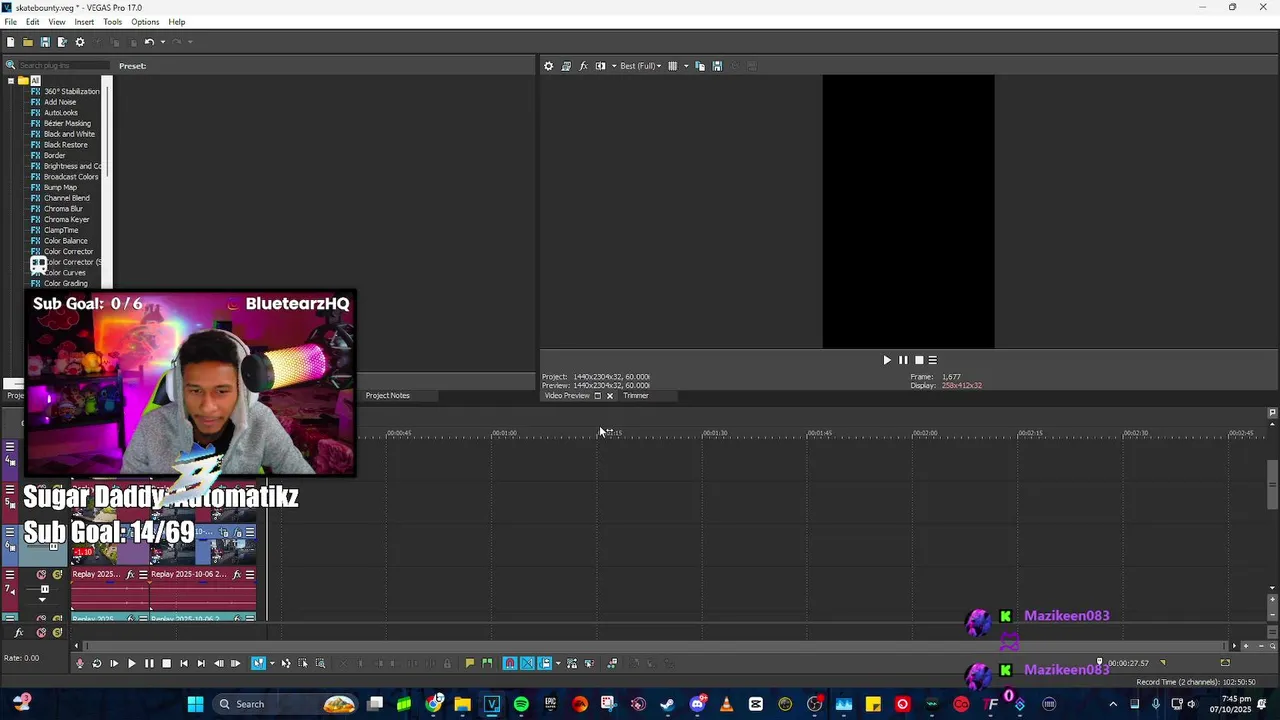
Task: Toggle preview on external monitor icon
Action: click(x=566, y=66)
